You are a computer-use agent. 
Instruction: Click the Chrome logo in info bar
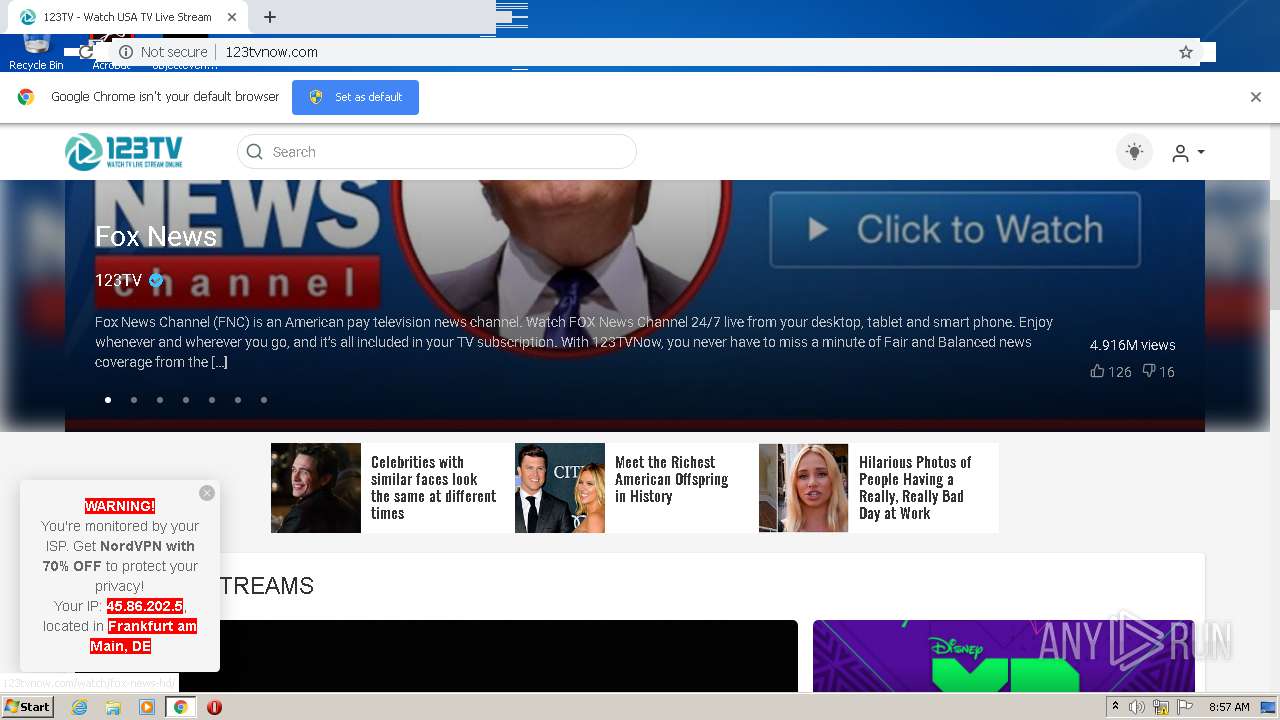tap(26, 97)
